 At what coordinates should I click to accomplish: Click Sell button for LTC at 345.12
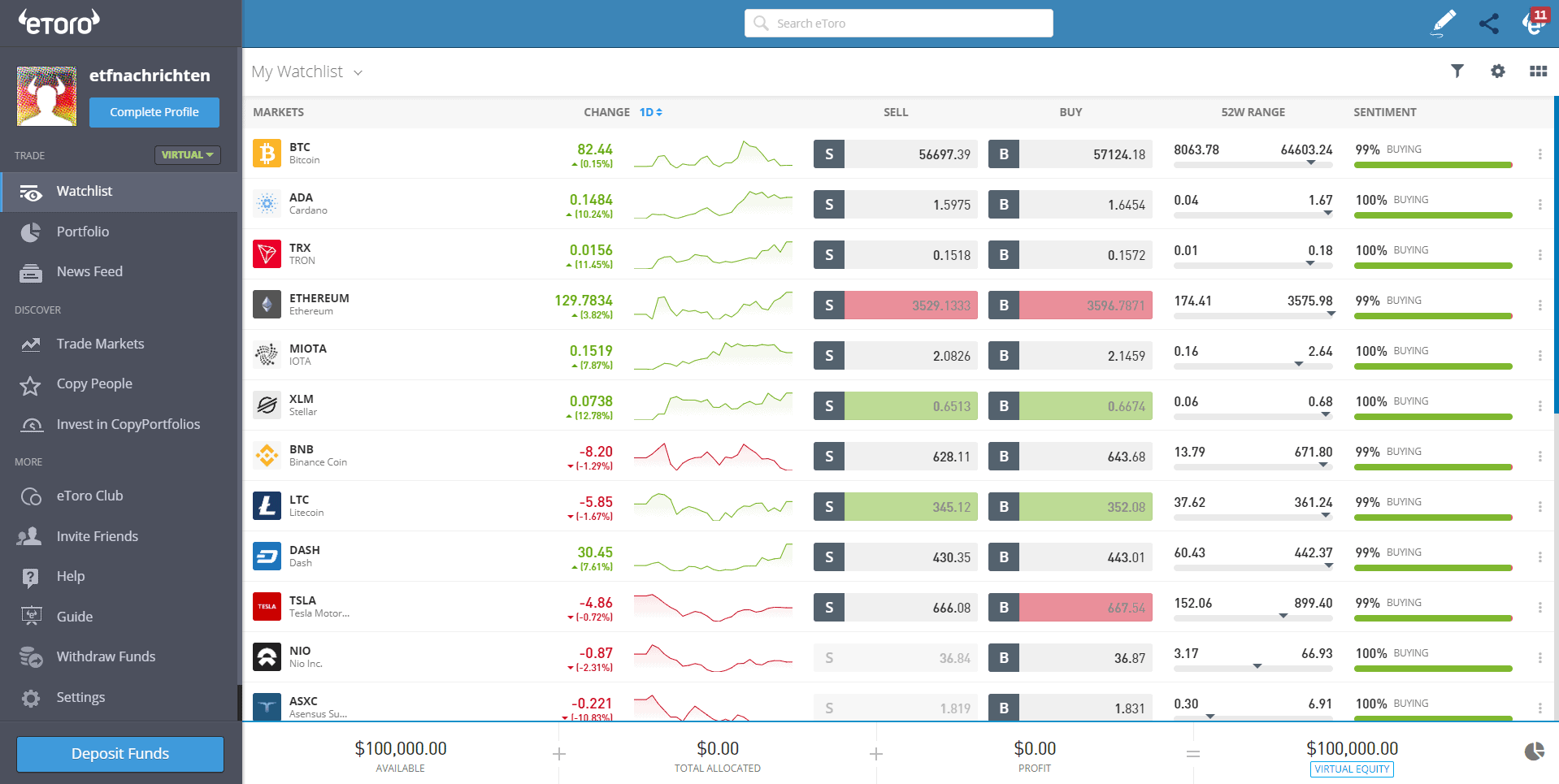point(896,507)
